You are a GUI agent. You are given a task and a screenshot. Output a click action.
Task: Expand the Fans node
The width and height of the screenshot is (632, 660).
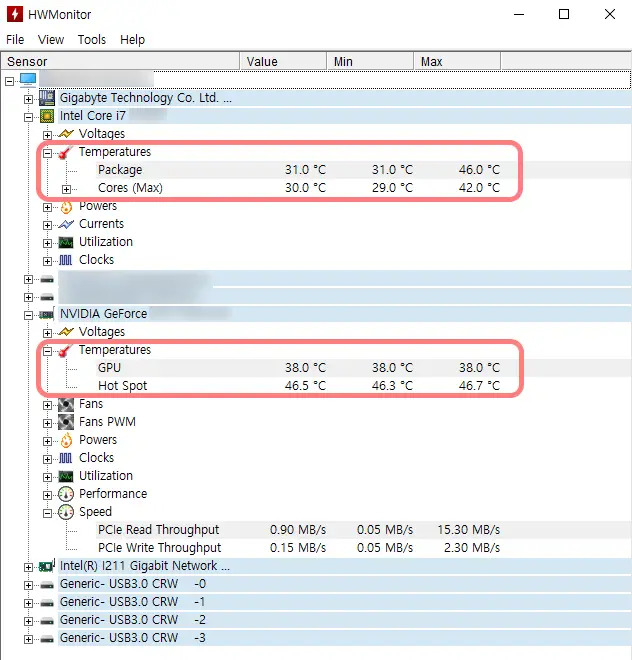[47, 405]
